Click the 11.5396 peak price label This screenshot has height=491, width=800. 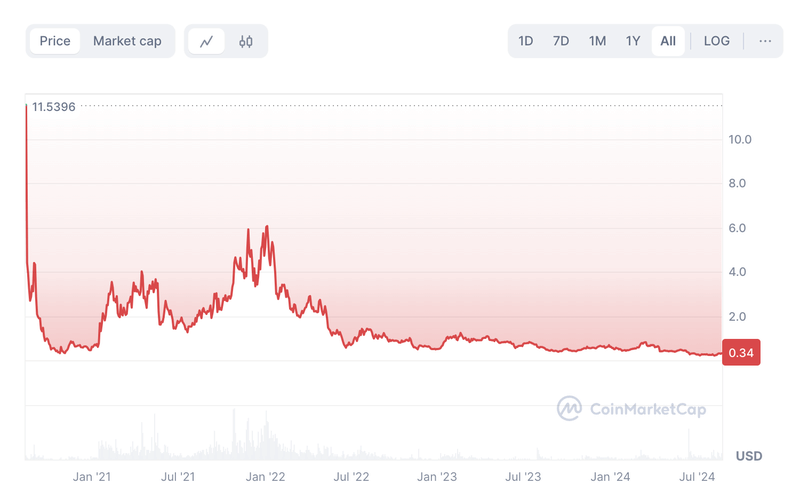[54, 106]
